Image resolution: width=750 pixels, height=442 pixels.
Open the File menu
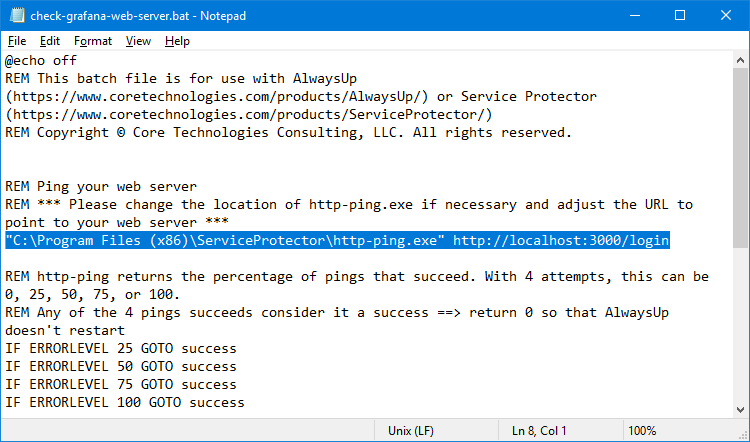pyautogui.click(x=17, y=41)
